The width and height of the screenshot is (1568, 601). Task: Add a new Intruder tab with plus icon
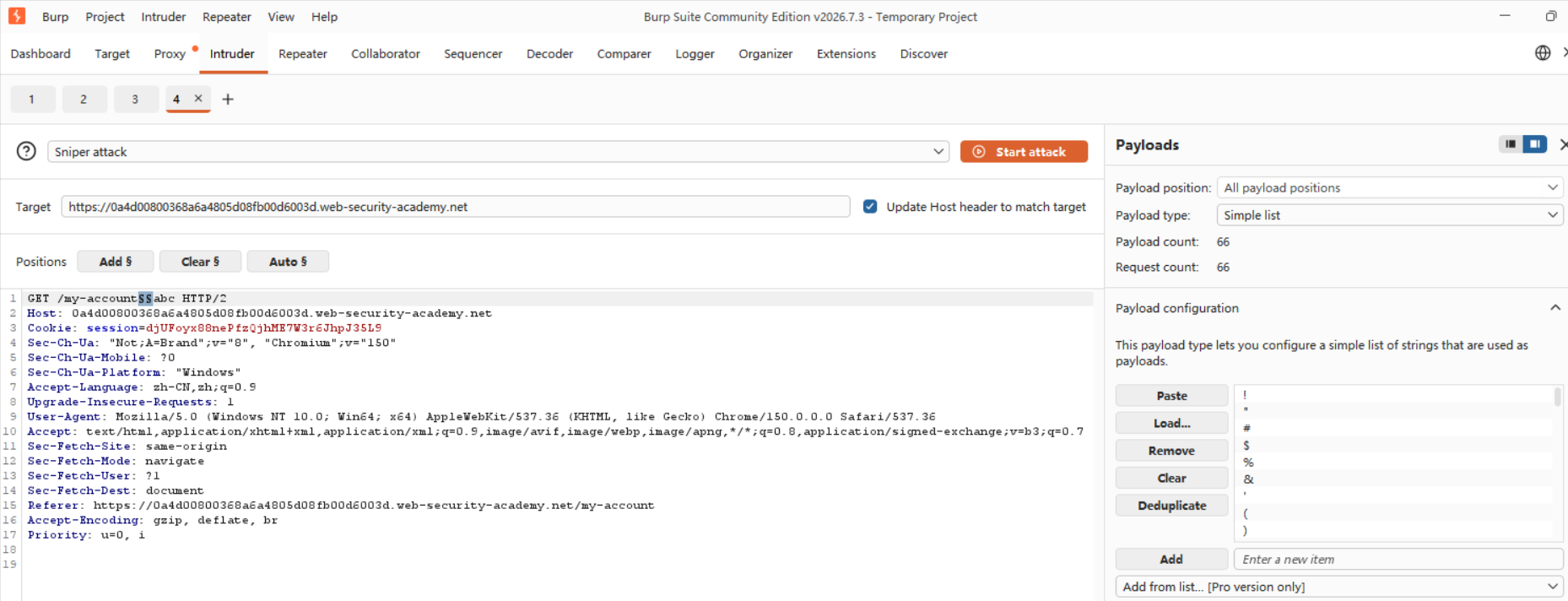click(228, 99)
